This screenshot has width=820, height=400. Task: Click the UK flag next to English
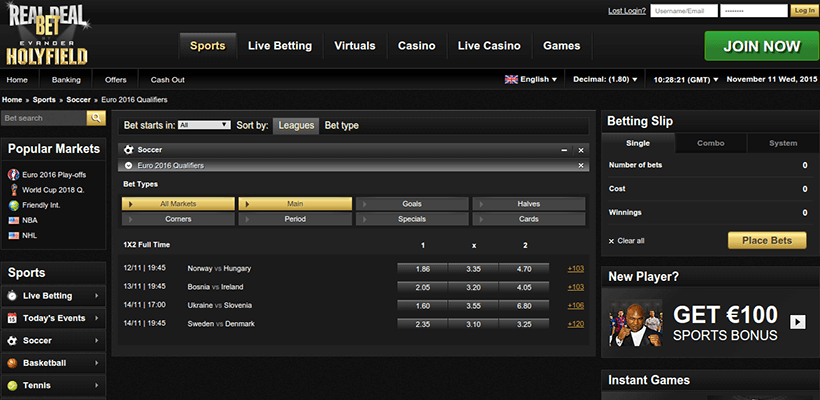point(511,79)
